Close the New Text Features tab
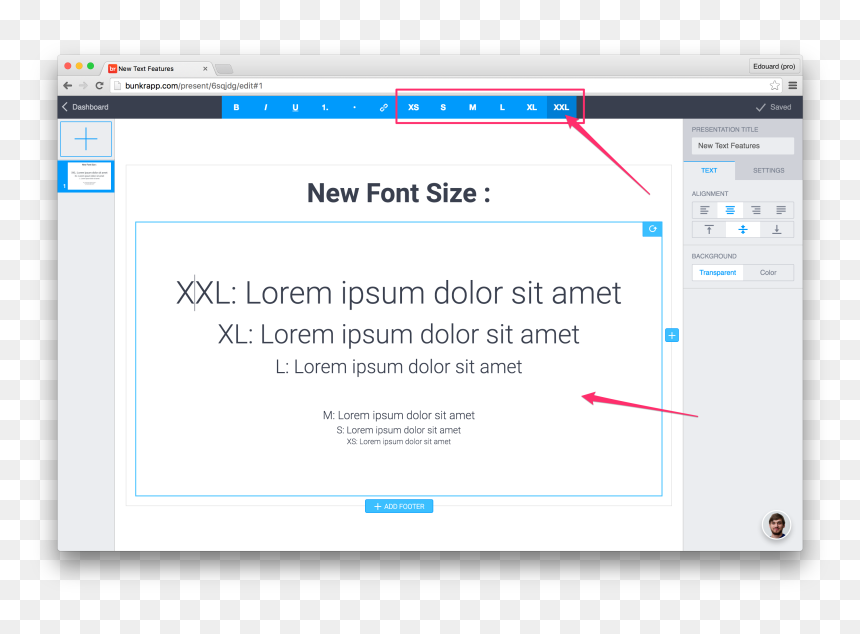 pyautogui.click(x=205, y=69)
